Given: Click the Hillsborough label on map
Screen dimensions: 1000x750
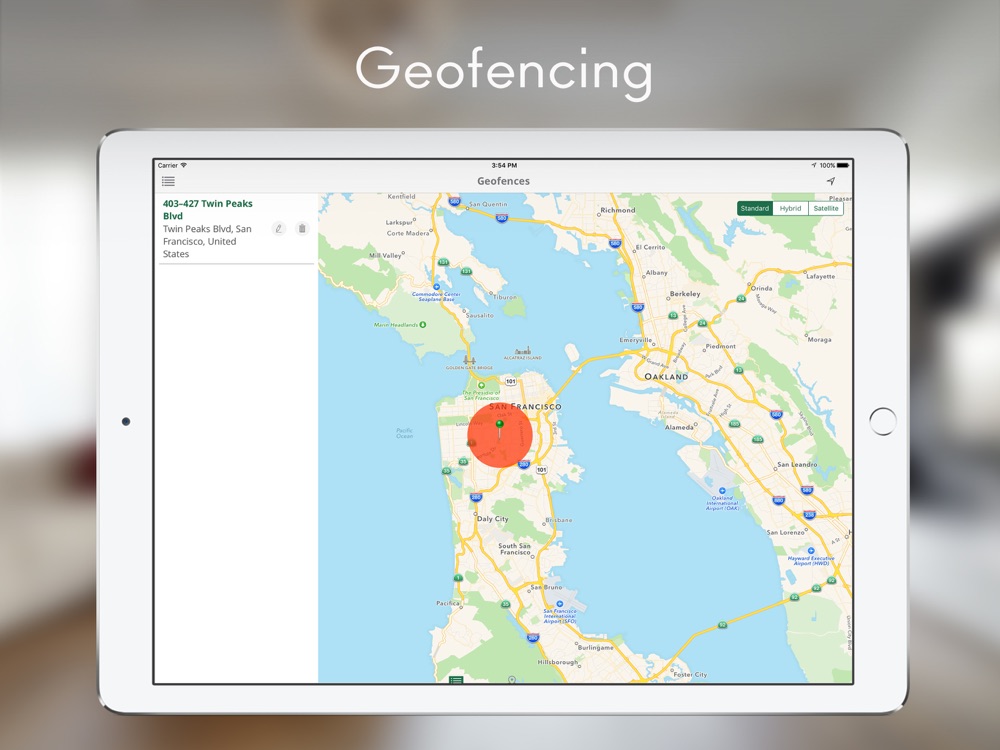Looking at the screenshot, I should tap(558, 662).
